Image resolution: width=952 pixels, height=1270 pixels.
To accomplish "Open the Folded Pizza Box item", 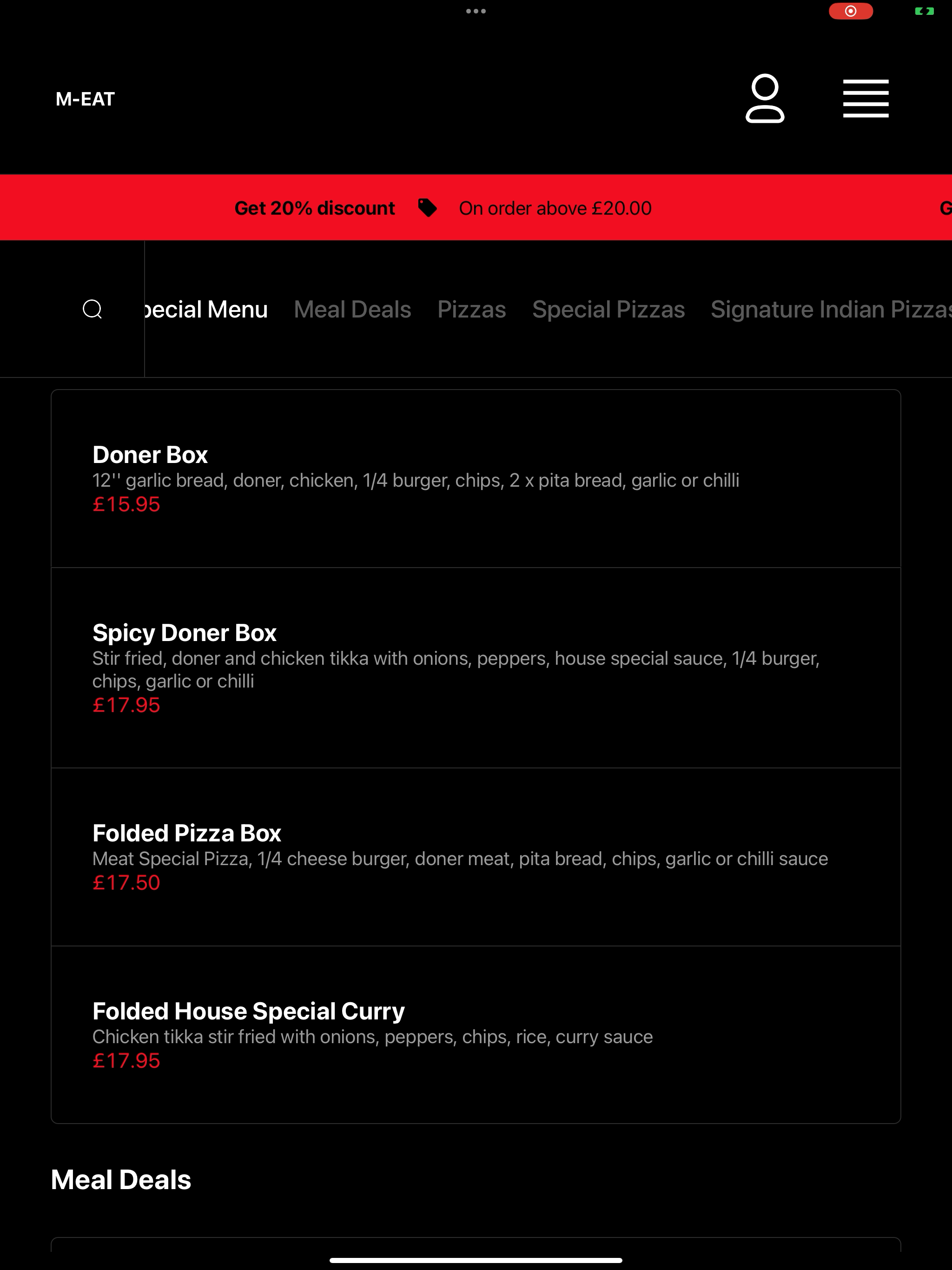I will tap(476, 857).
